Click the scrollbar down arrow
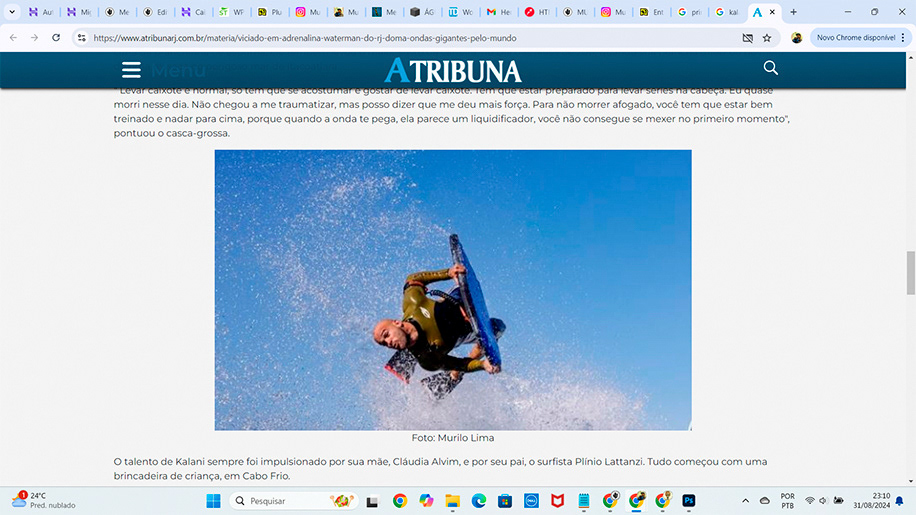916x515 pixels. coord(910,481)
